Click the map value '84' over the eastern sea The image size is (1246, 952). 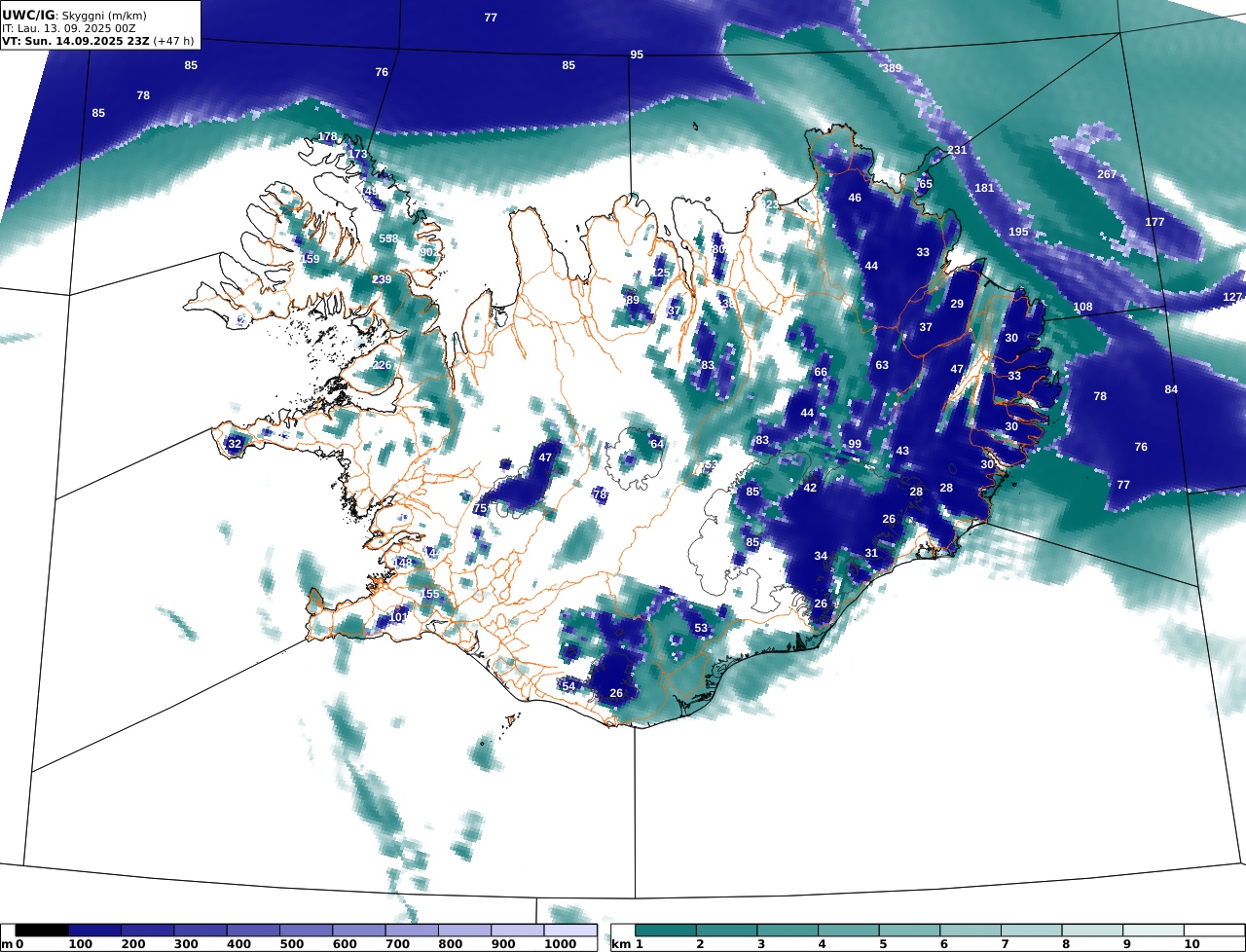pos(1171,389)
